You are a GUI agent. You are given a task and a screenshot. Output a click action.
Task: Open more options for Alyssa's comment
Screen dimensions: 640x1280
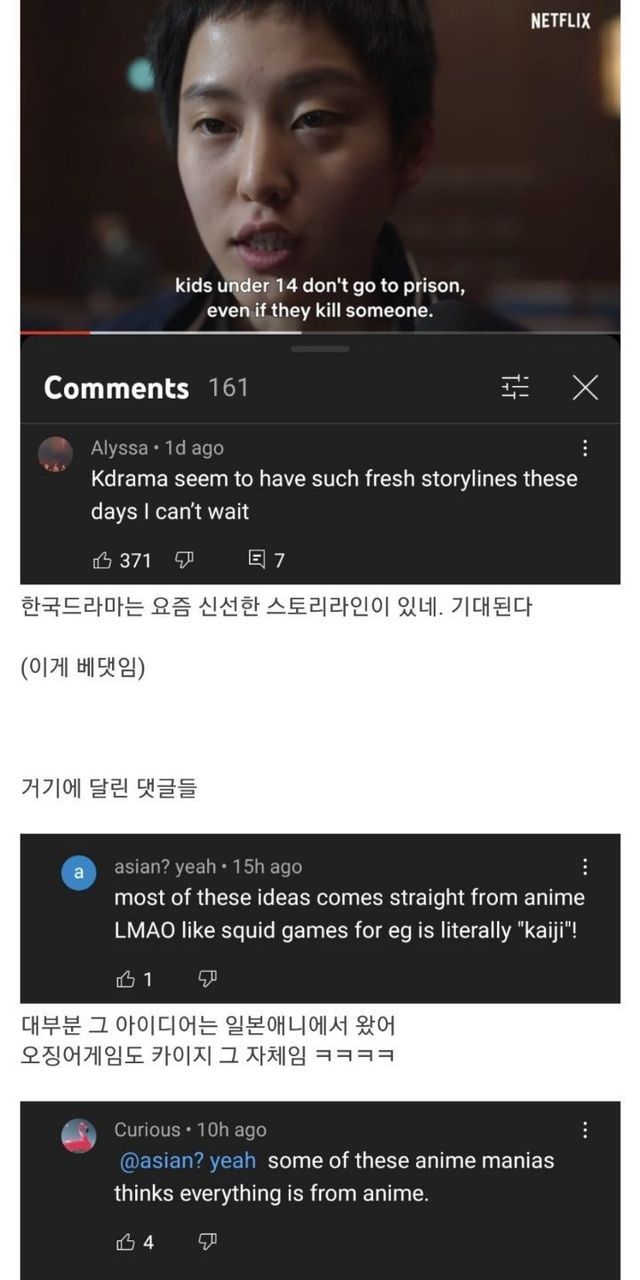coord(585,449)
